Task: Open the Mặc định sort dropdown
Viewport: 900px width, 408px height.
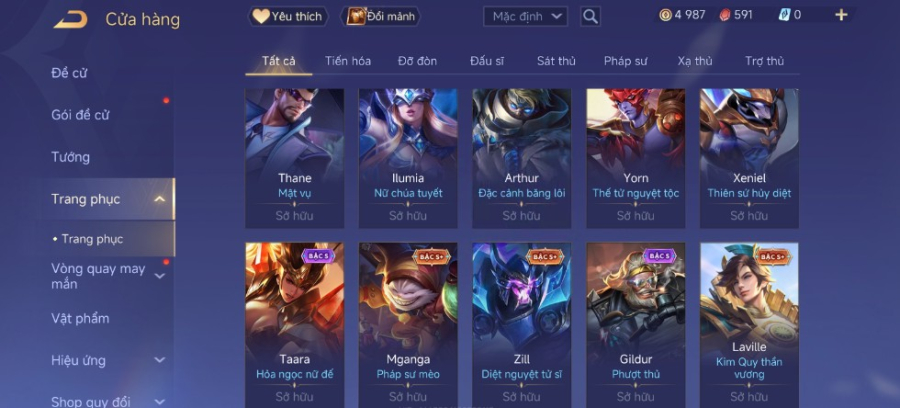Action: [x=526, y=17]
